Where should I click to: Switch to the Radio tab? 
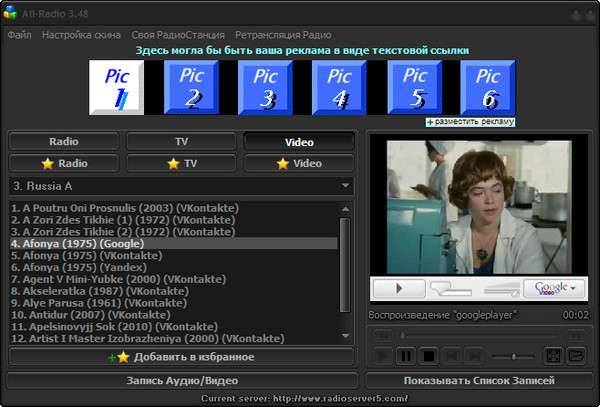point(63,142)
